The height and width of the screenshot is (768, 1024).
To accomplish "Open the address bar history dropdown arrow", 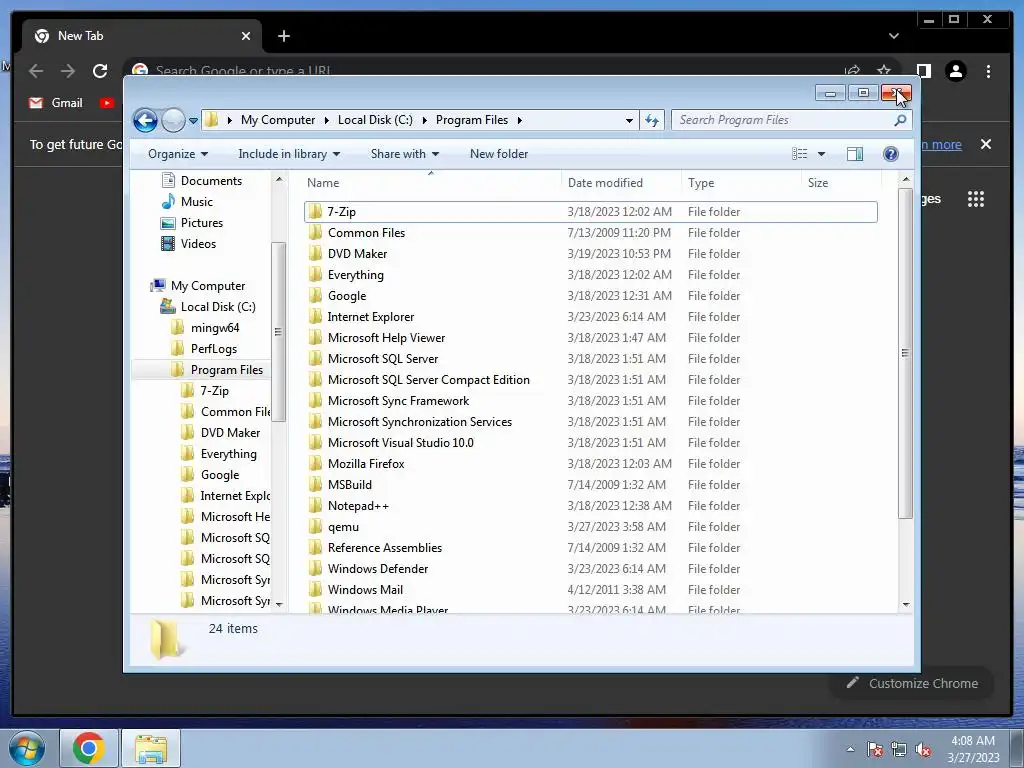I will [629, 121].
